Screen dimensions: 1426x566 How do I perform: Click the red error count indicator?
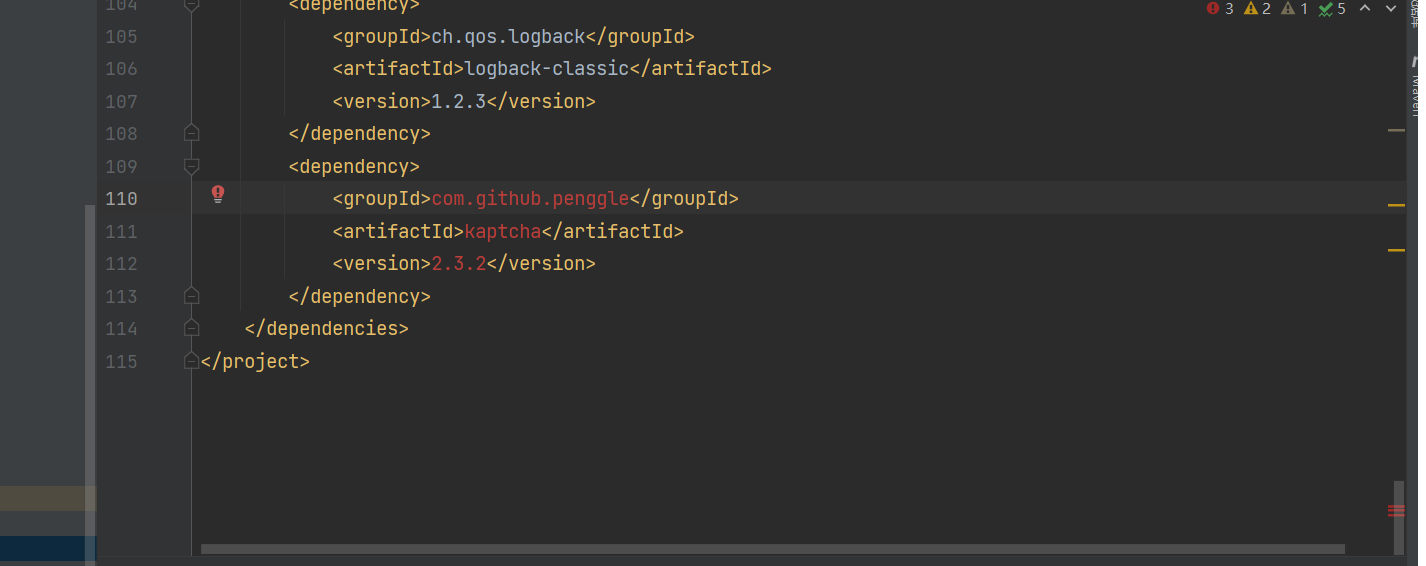tap(1220, 8)
